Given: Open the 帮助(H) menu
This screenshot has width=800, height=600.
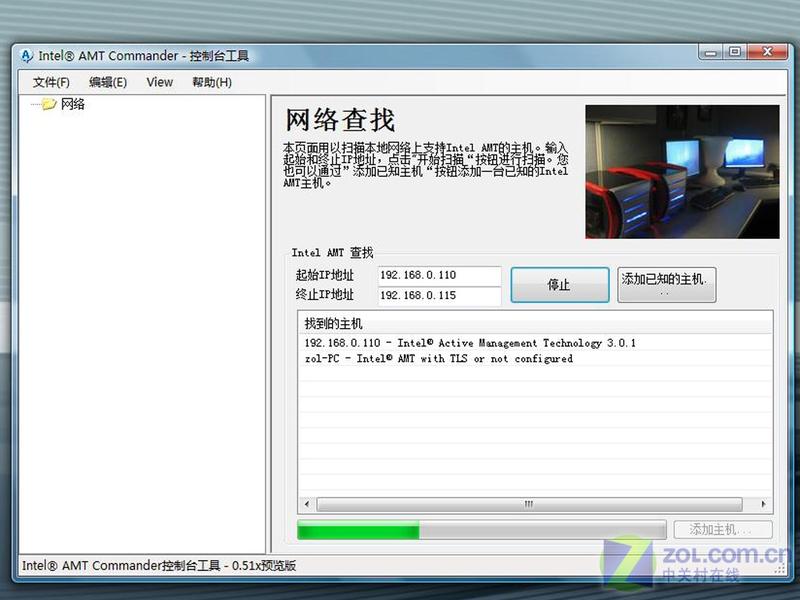Looking at the screenshot, I should [x=212, y=82].
